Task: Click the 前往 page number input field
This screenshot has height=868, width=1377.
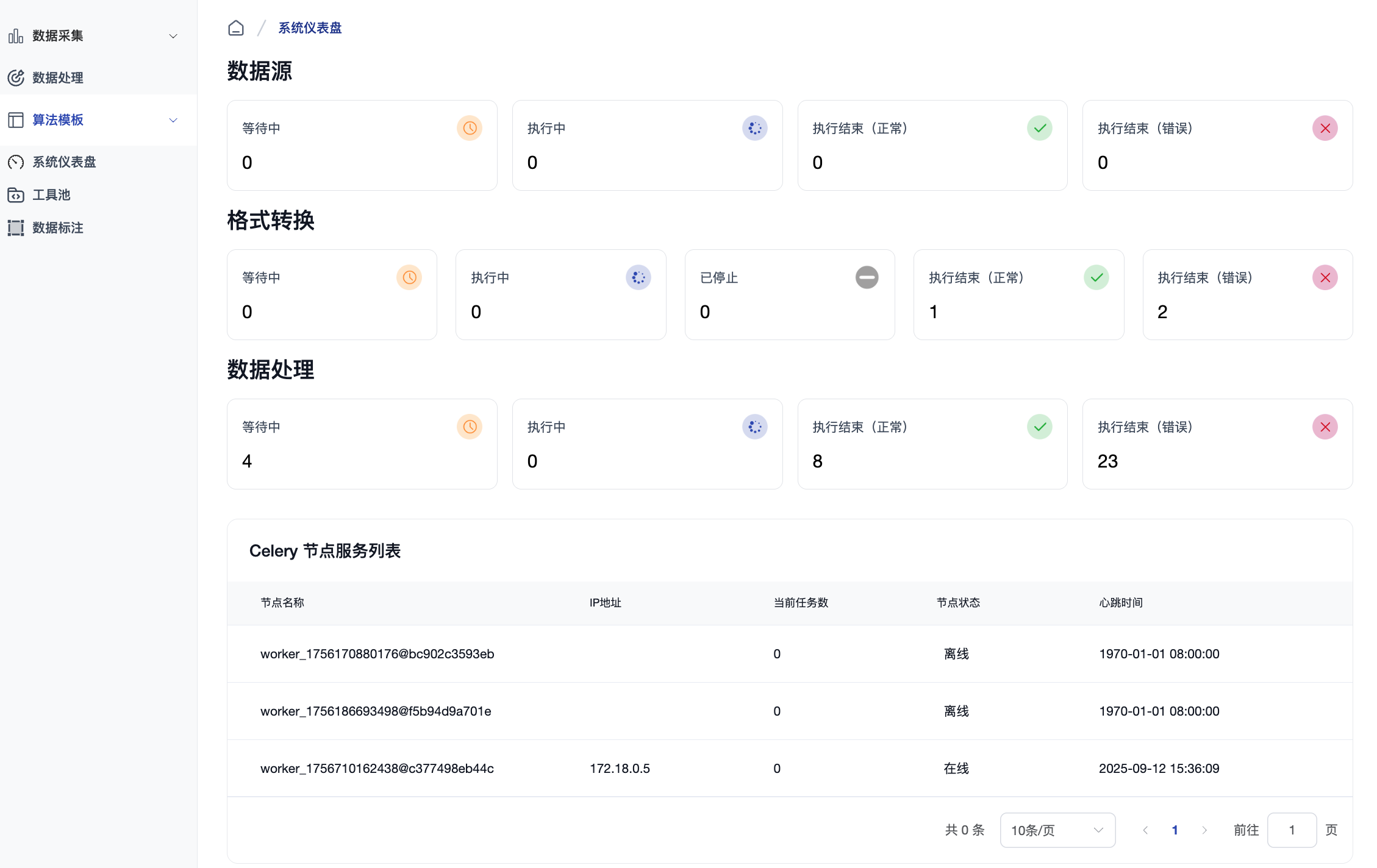Action: (x=1291, y=830)
